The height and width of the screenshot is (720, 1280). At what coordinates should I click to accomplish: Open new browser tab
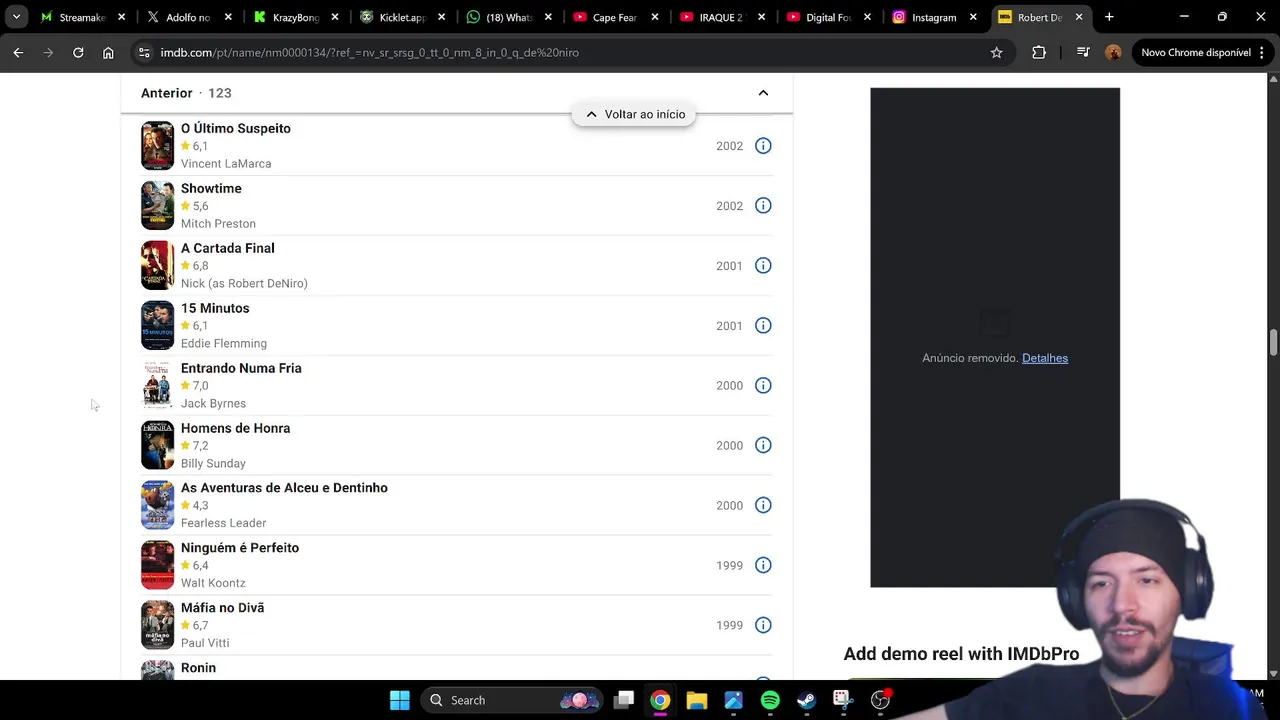1109,17
